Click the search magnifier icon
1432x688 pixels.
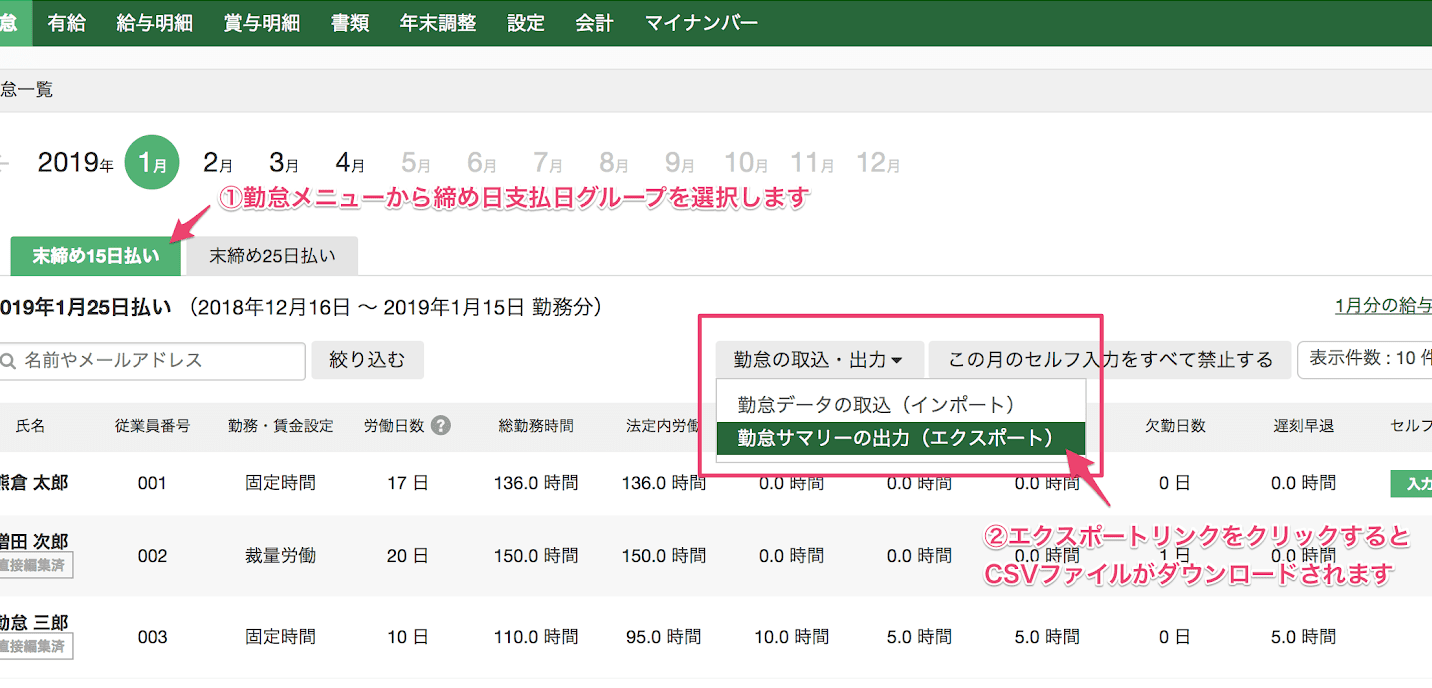coord(8,361)
